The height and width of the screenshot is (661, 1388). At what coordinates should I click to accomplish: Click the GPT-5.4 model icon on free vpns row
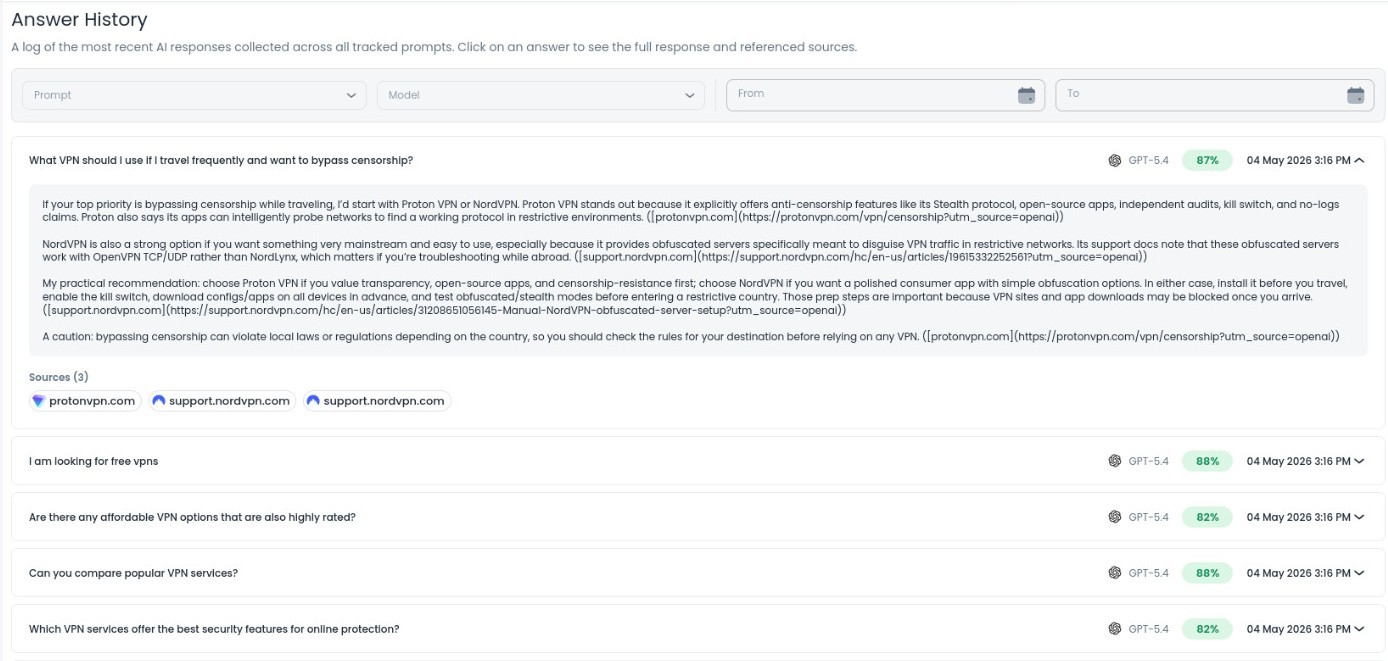coord(1114,461)
